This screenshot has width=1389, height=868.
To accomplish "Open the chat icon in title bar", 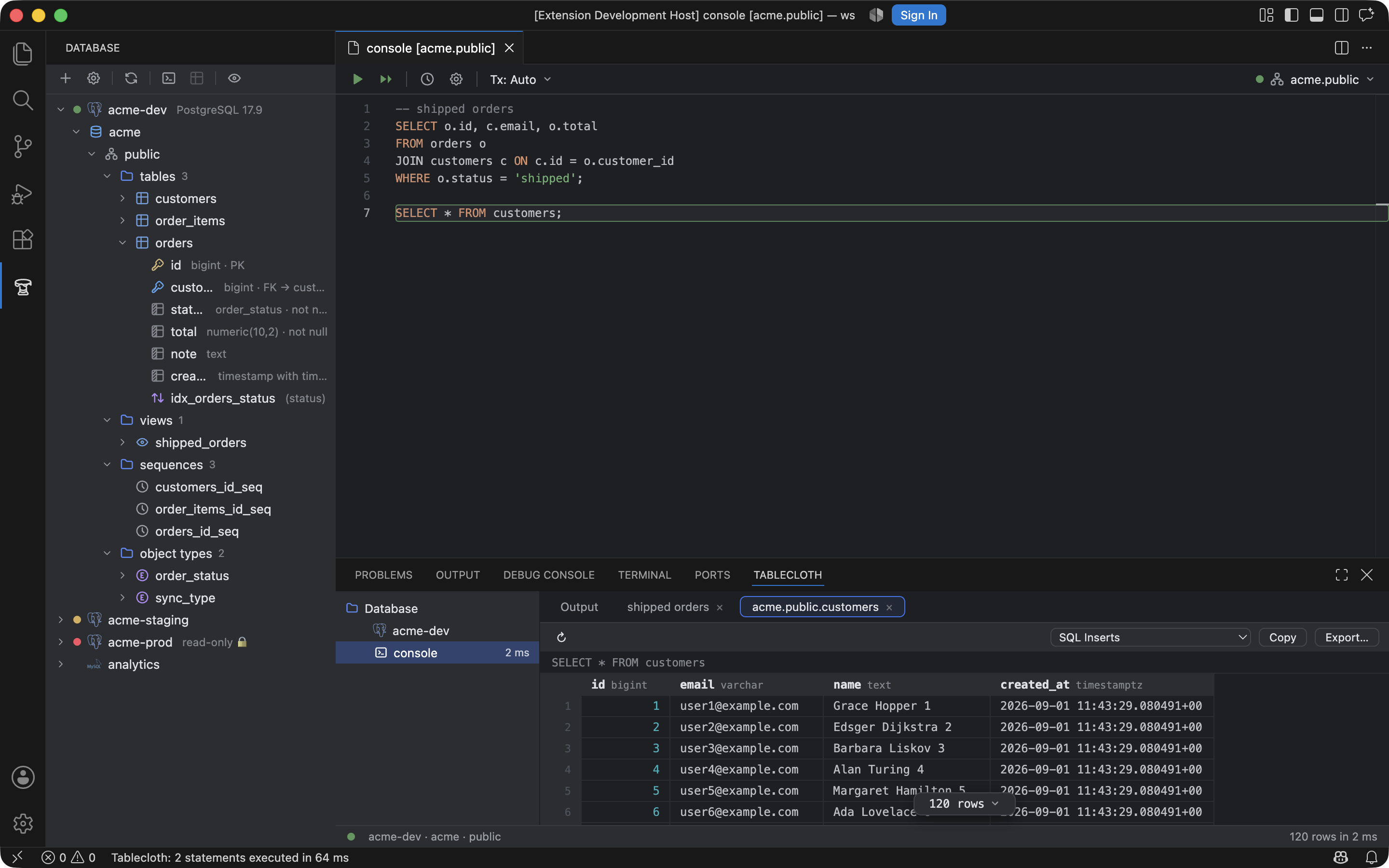I will [1367, 15].
